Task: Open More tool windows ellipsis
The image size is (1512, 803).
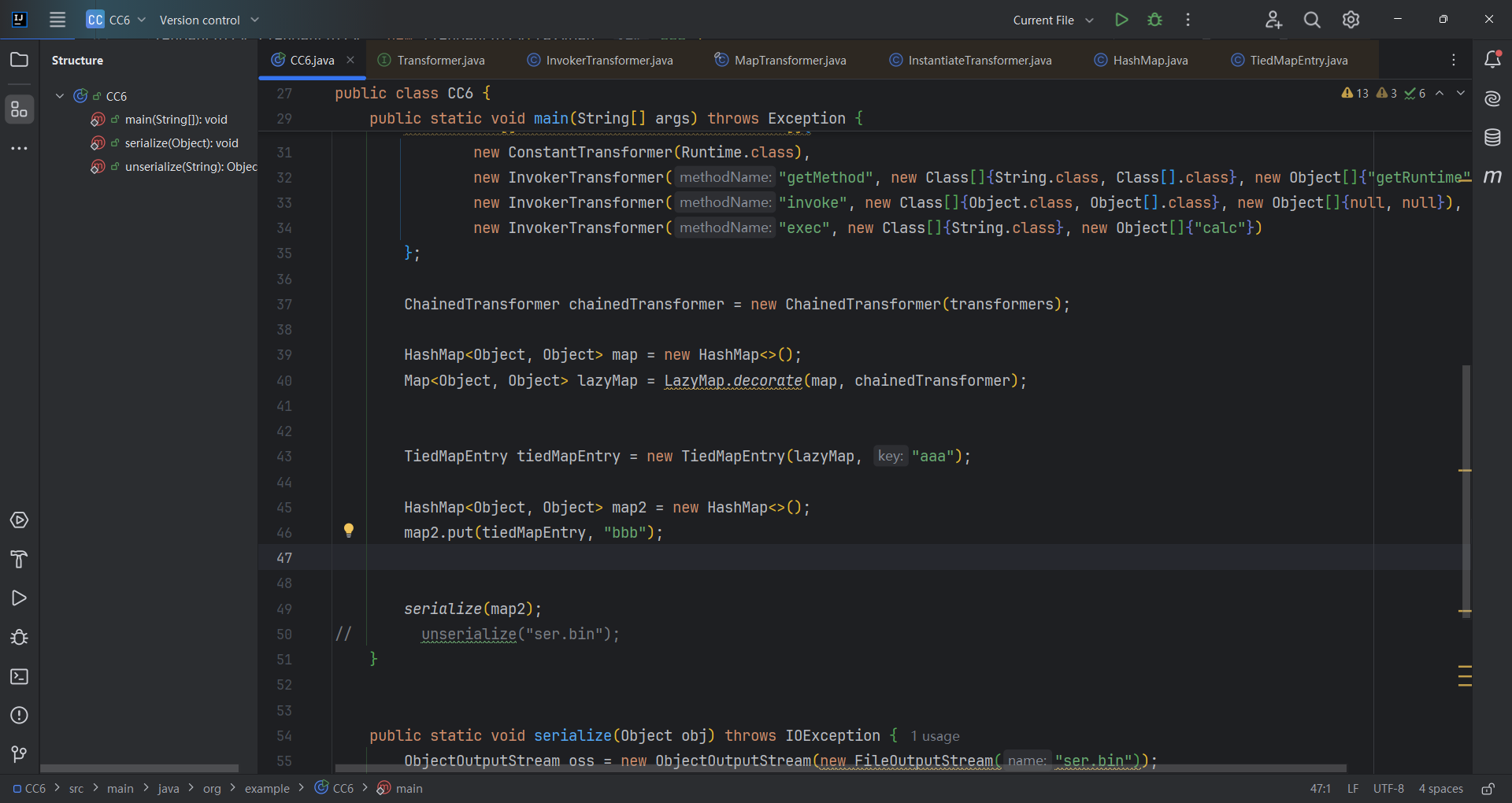Action: [x=19, y=148]
